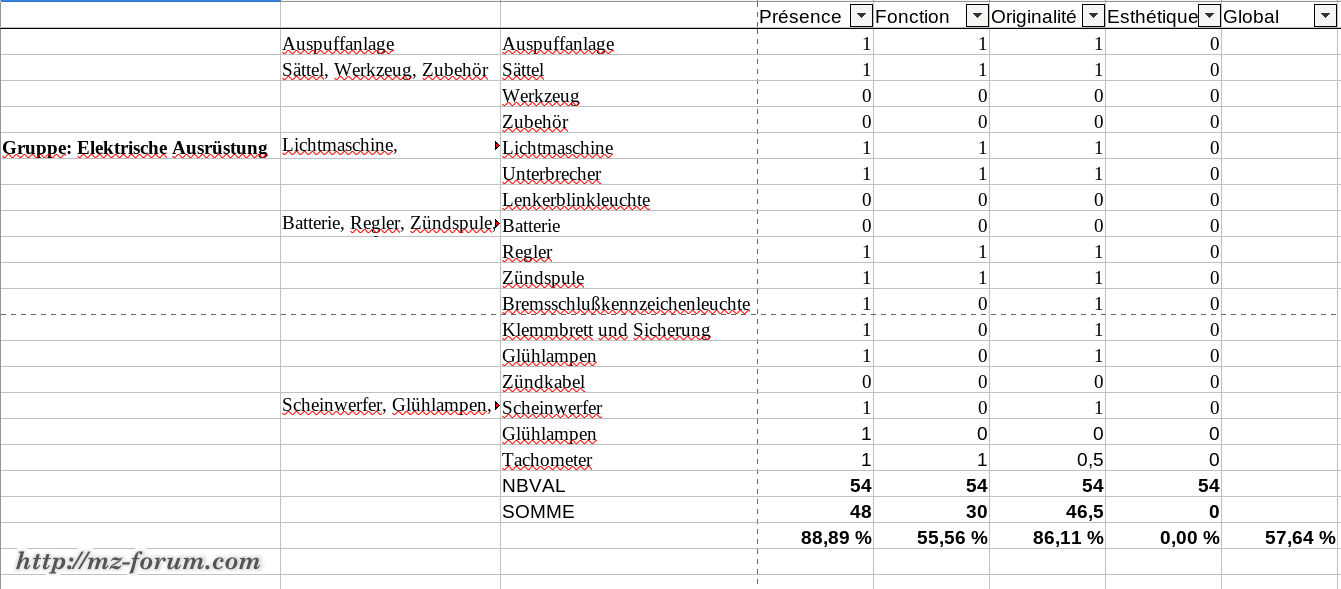Select the Bremsschlußkennzeichenleuchte cell
Image resolution: width=1341 pixels, height=589 pixels.
coord(626,304)
